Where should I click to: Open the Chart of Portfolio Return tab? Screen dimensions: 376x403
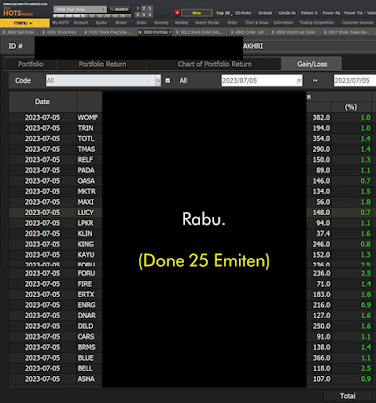tap(215, 64)
